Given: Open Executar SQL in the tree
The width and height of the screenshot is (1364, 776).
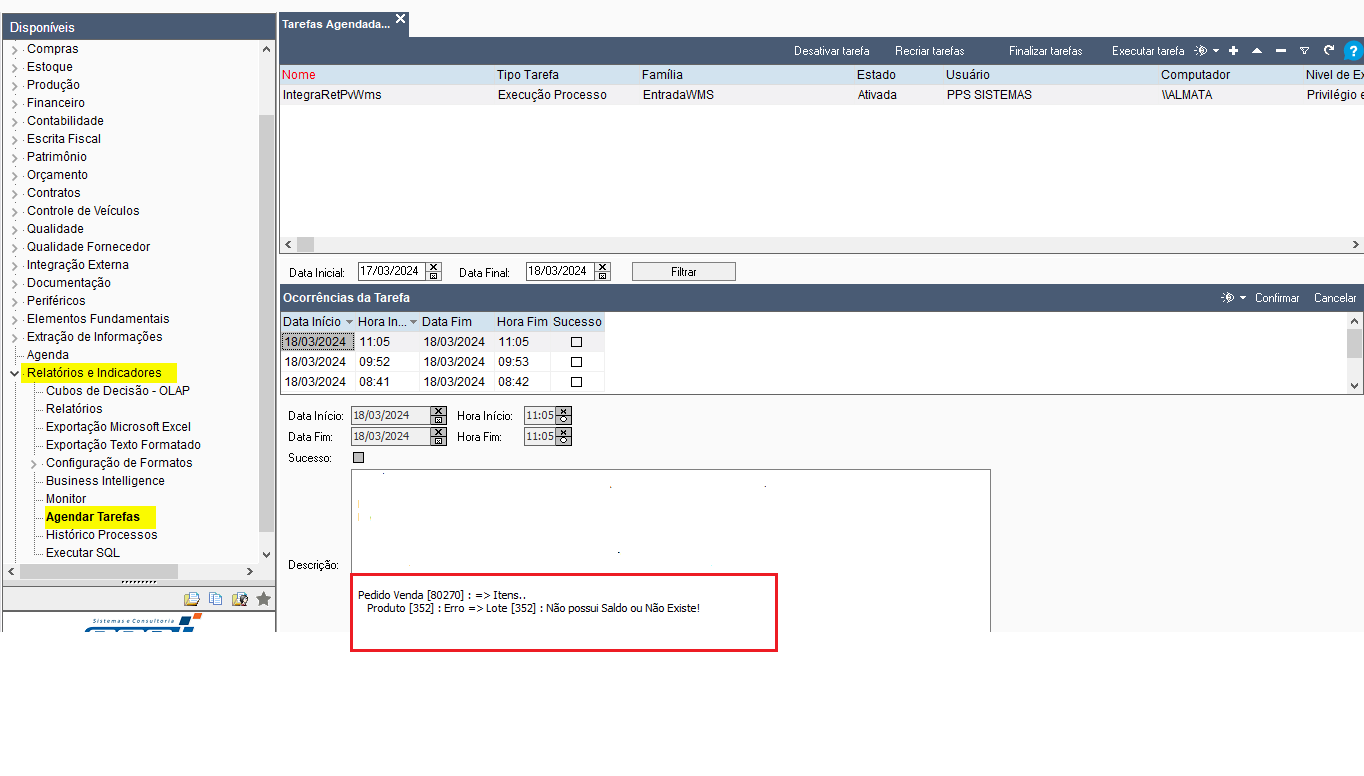Looking at the screenshot, I should (83, 553).
